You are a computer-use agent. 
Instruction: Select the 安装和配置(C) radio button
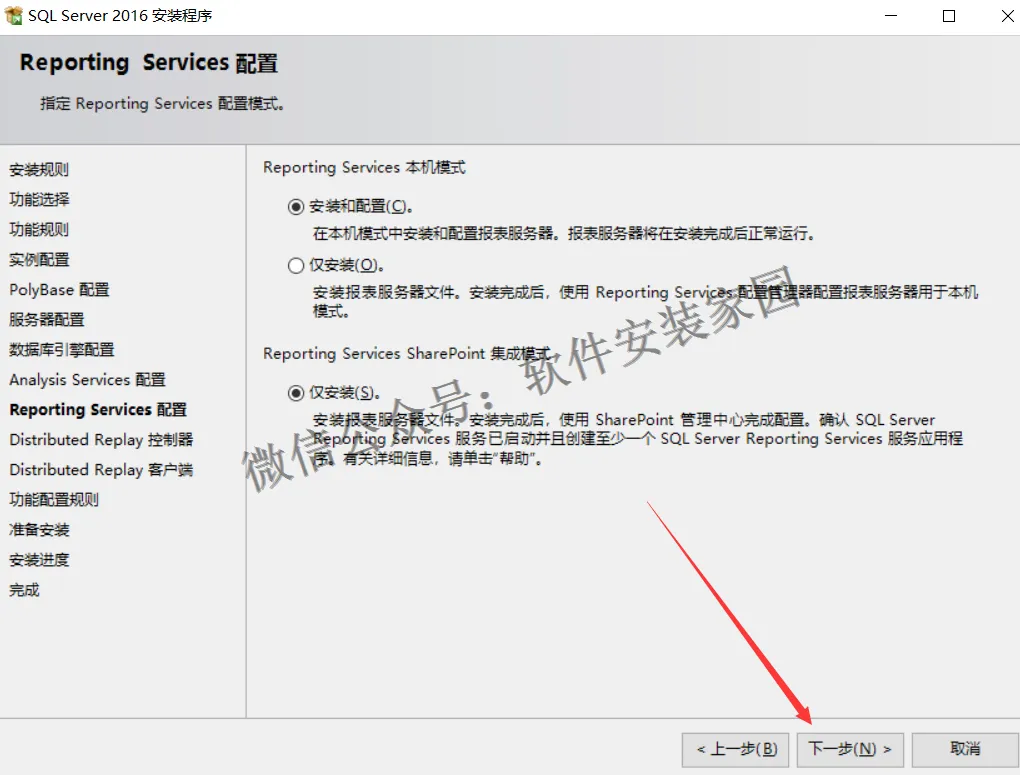[296, 207]
